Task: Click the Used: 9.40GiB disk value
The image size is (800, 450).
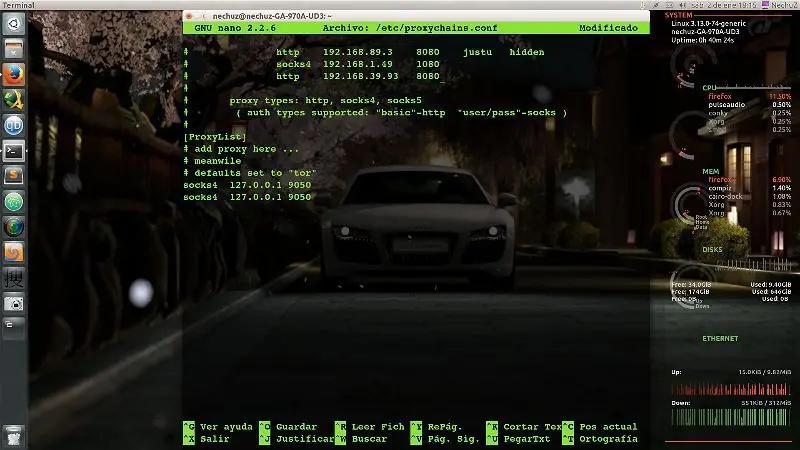Action: tap(770, 285)
